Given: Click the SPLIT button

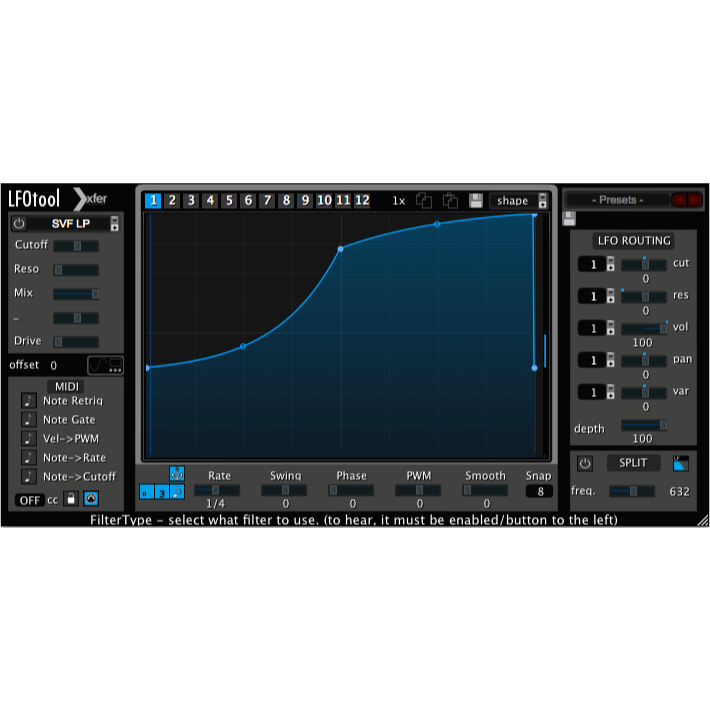Looking at the screenshot, I should click(x=633, y=464).
